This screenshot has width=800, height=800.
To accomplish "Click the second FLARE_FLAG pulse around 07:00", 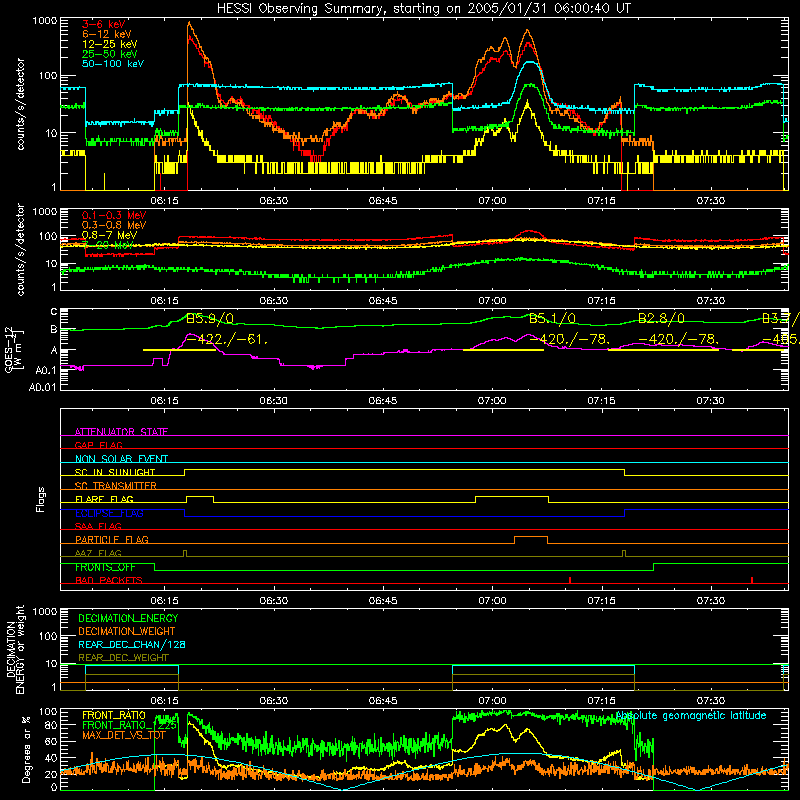I will coord(512,499).
